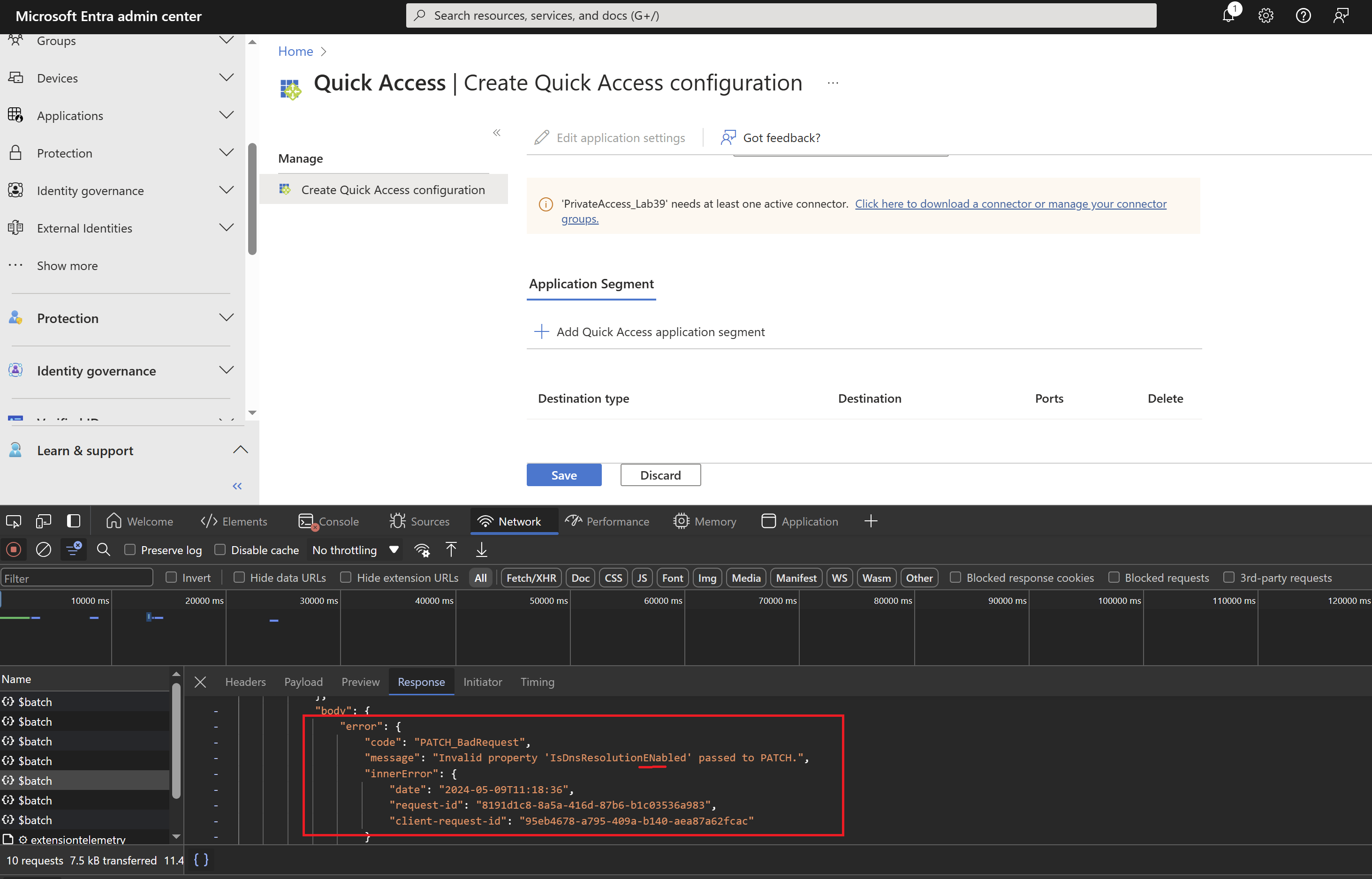Click the Save button

pyautogui.click(x=564, y=475)
